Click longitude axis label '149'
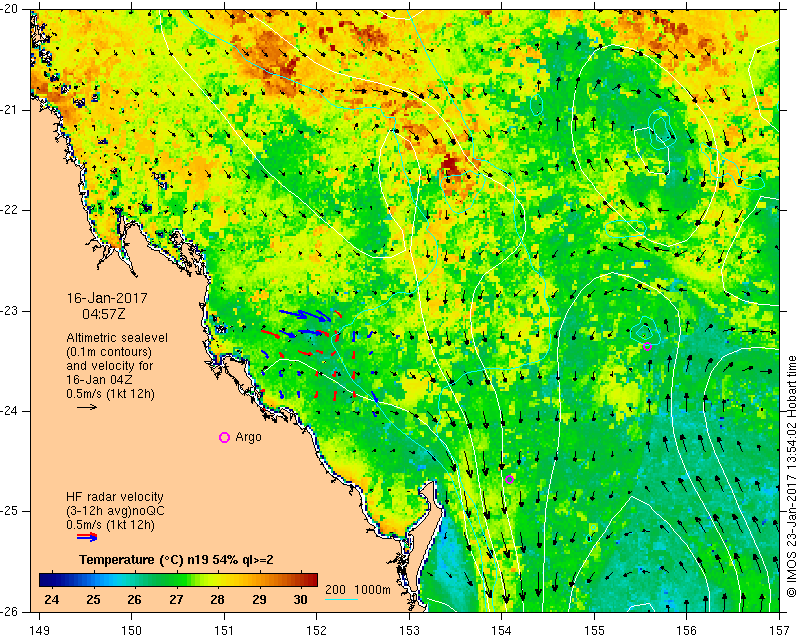 [x=40, y=631]
